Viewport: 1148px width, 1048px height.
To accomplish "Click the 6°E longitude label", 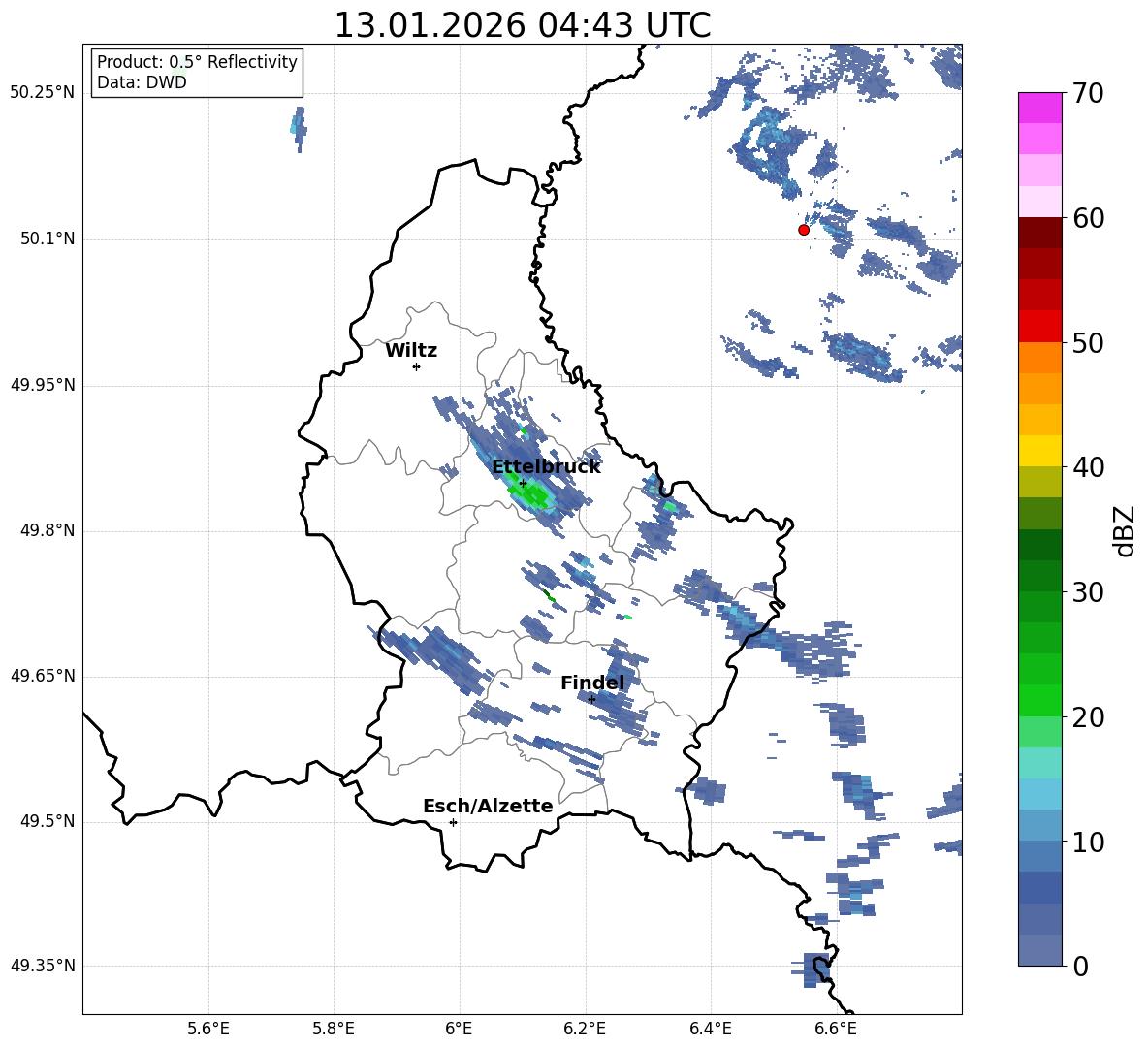I will (x=459, y=1029).
